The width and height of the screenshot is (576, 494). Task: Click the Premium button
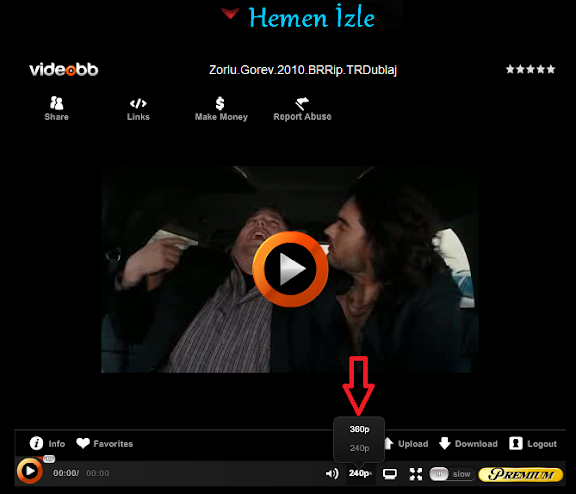(x=521, y=474)
